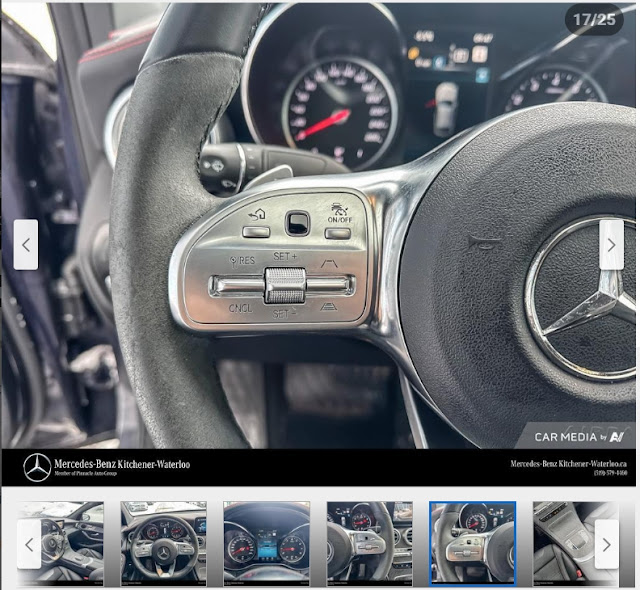Open thumbnail of interior side view

60,544
